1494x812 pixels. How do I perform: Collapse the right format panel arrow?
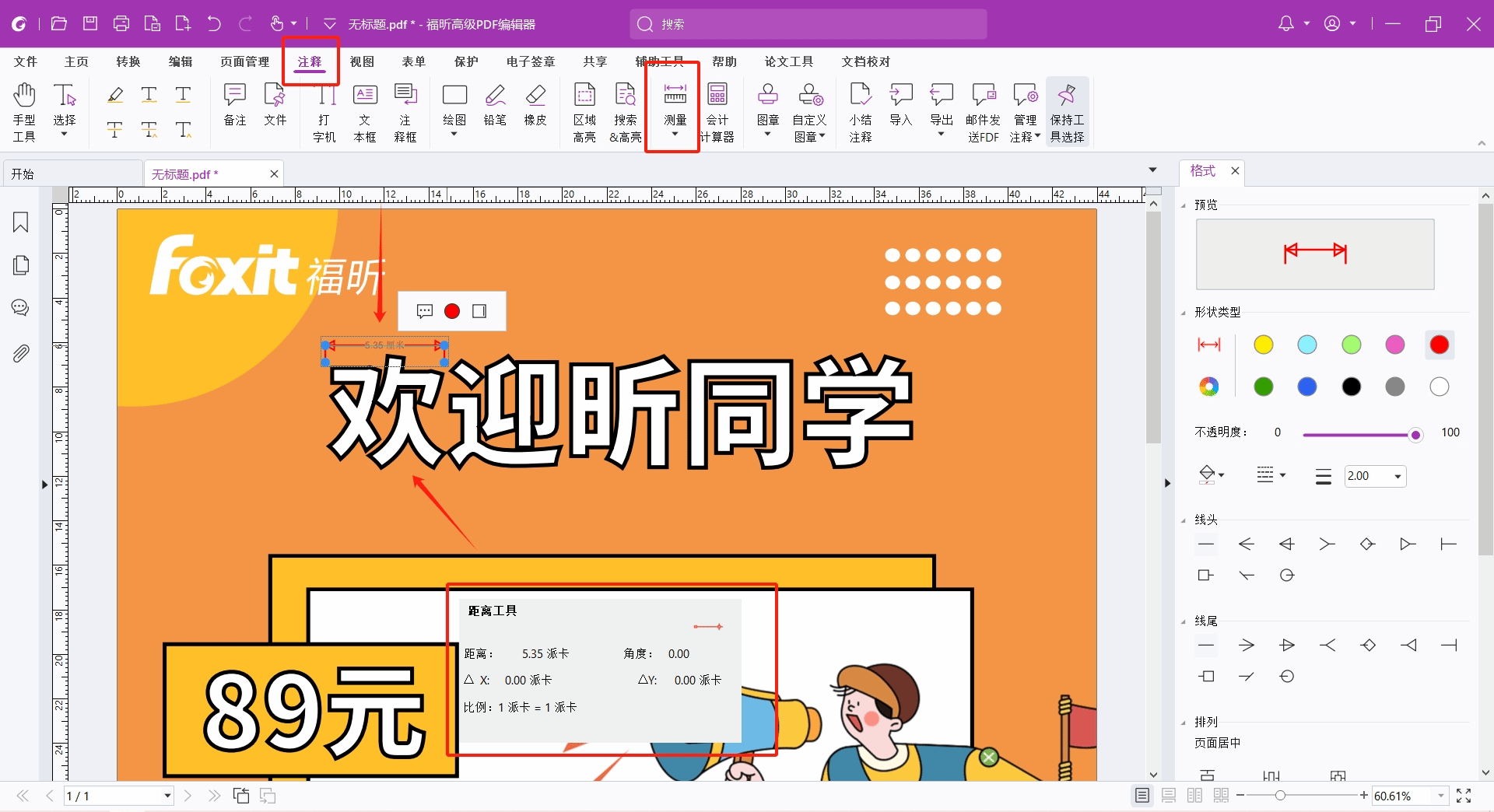click(1167, 483)
